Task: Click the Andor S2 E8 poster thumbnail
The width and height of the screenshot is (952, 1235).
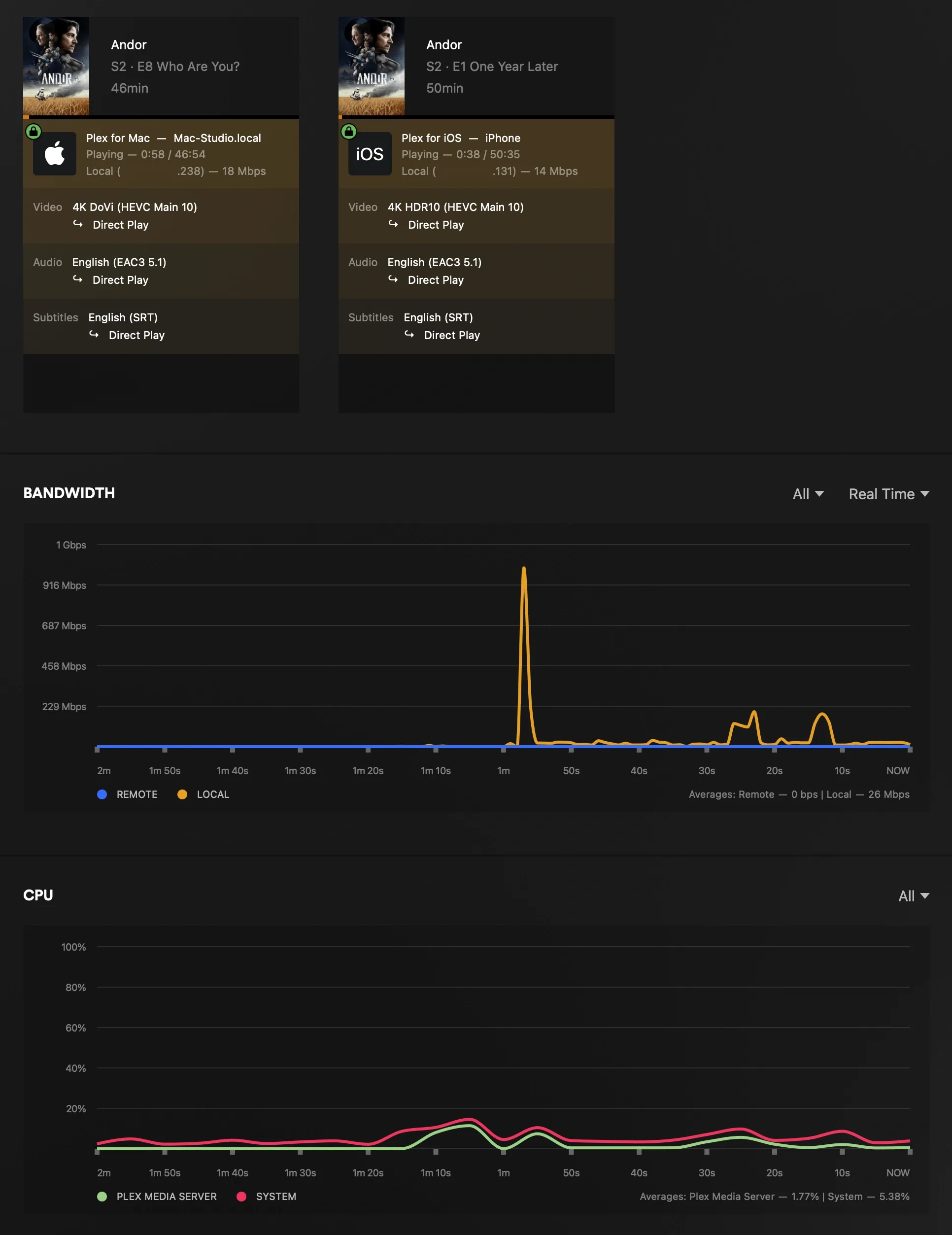Action: tap(56, 66)
